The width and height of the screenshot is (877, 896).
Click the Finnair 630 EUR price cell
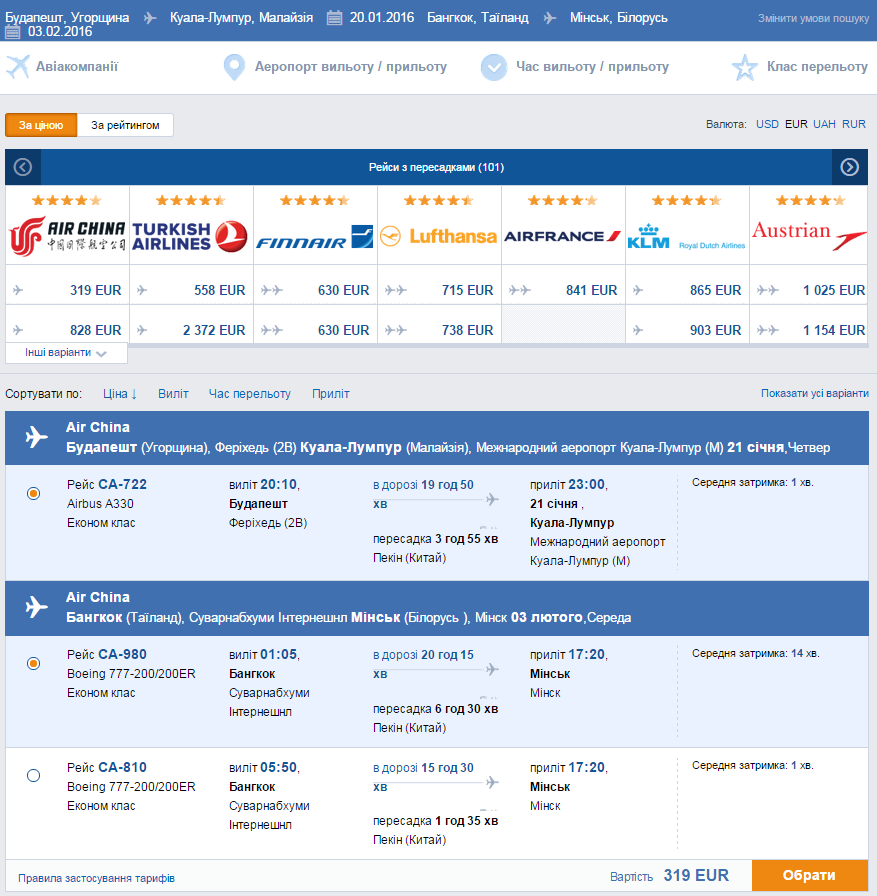click(x=315, y=290)
